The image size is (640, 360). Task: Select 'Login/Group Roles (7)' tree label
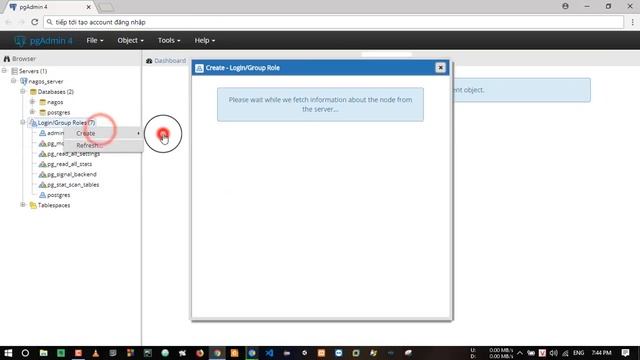pos(66,122)
